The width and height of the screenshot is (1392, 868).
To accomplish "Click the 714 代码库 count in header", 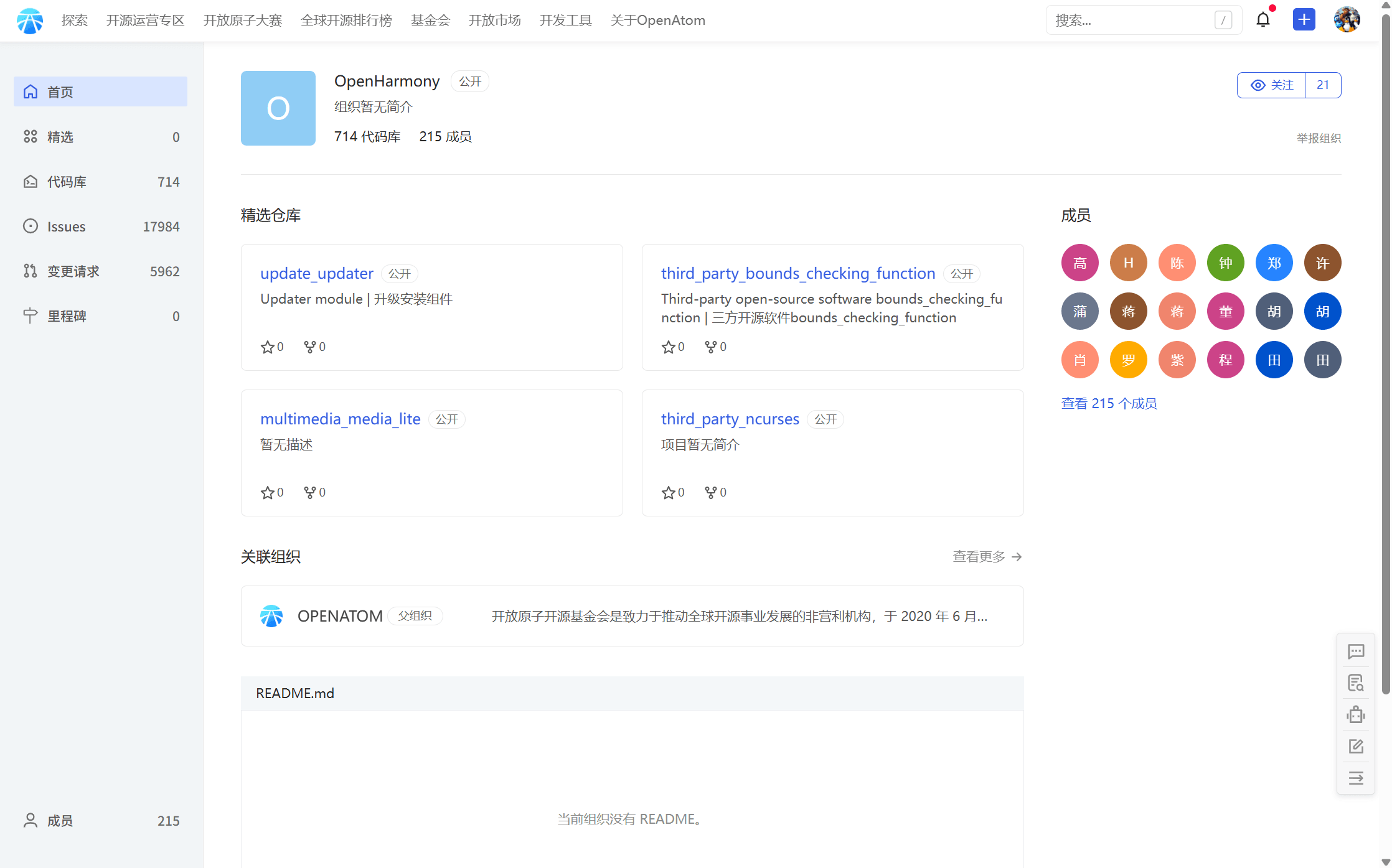I will [x=367, y=136].
